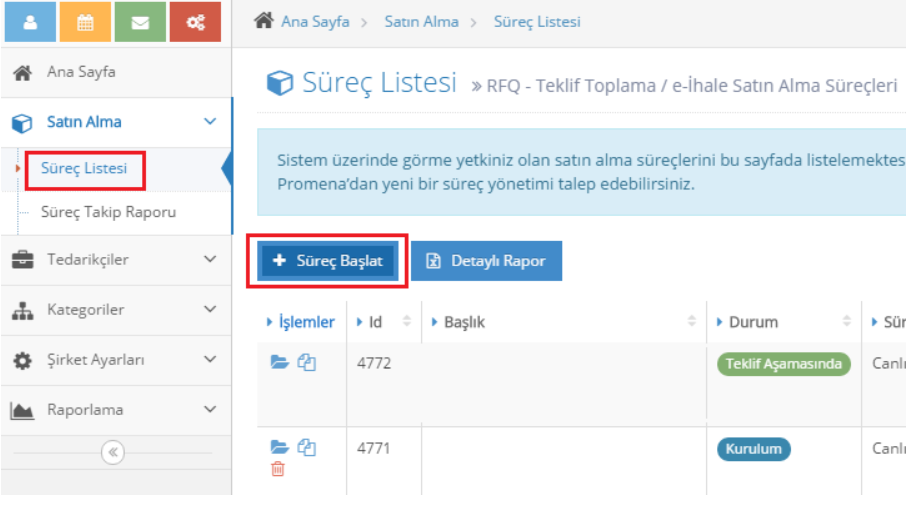This screenshot has height=509, width=918.
Task: Delete process 4771 with trash icon
Action: tap(278, 469)
